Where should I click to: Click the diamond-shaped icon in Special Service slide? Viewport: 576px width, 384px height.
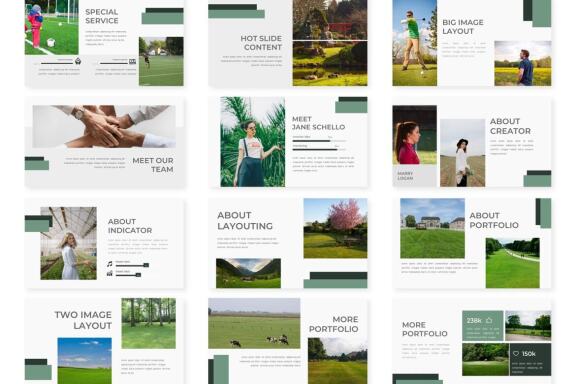(x=78, y=61)
